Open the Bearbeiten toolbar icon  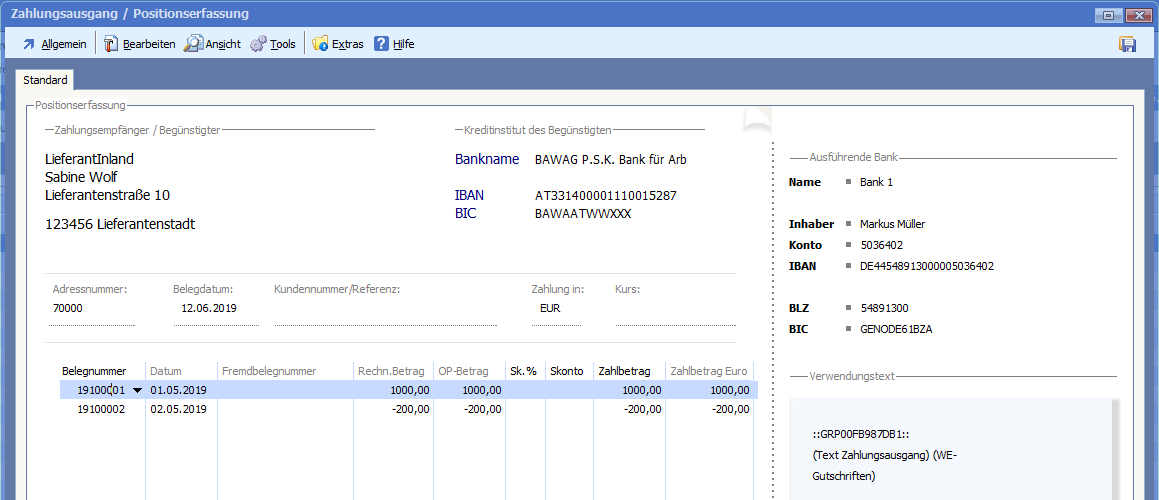point(111,44)
